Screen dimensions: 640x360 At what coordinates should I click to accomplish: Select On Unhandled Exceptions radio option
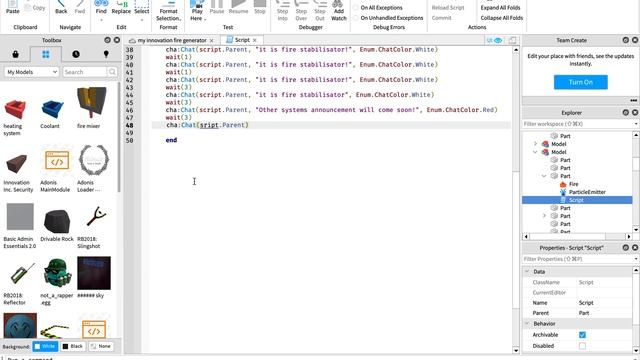(x=356, y=18)
